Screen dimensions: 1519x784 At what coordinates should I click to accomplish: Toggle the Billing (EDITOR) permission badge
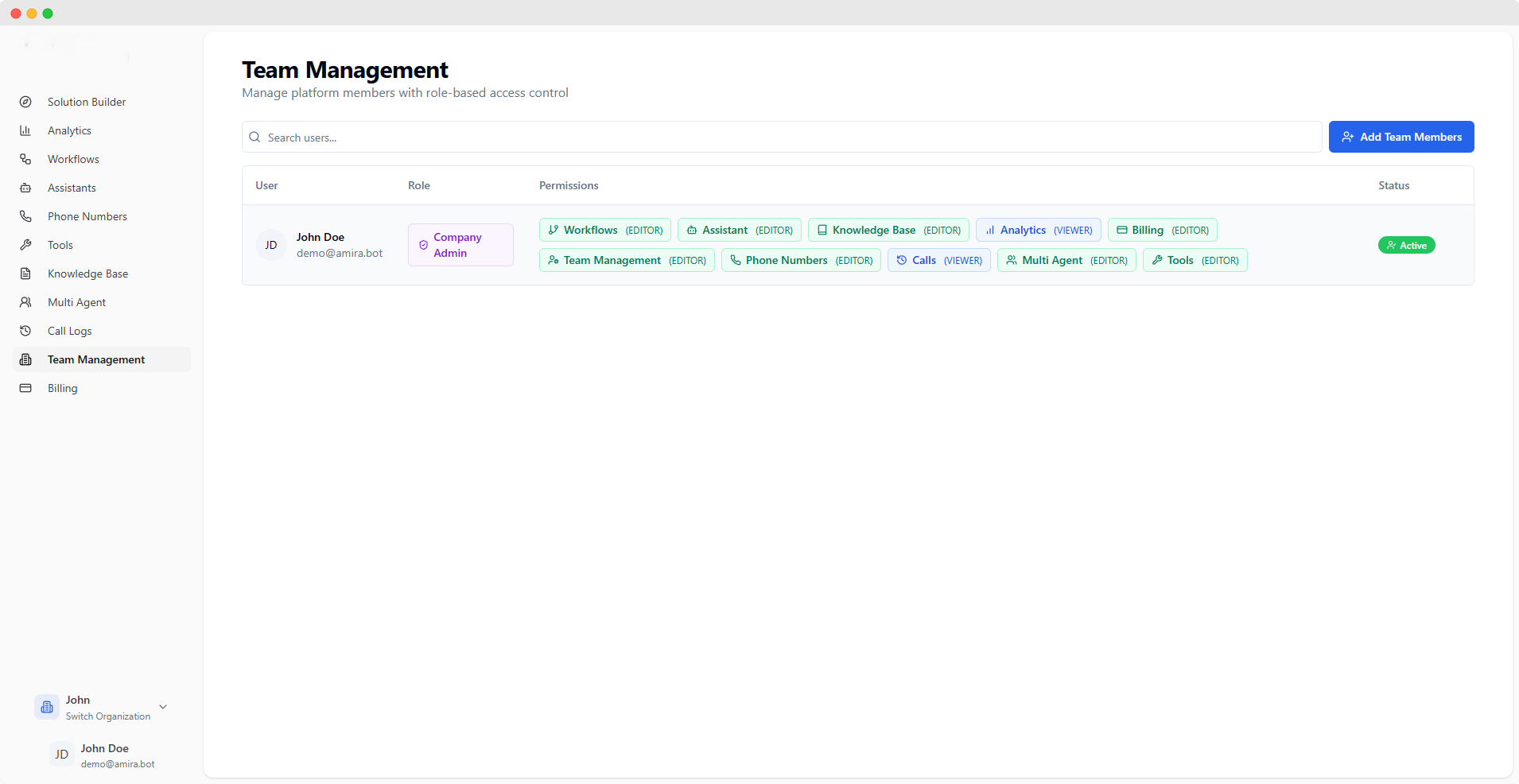[x=1161, y=230]
